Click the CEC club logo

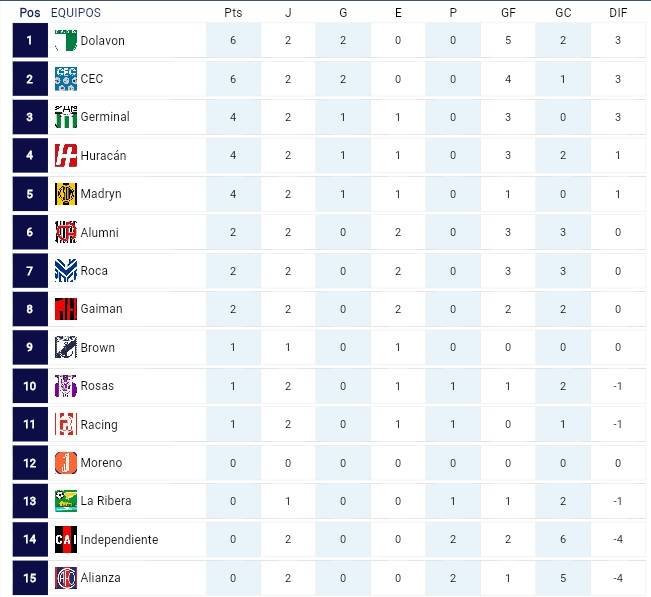[66, 79]
